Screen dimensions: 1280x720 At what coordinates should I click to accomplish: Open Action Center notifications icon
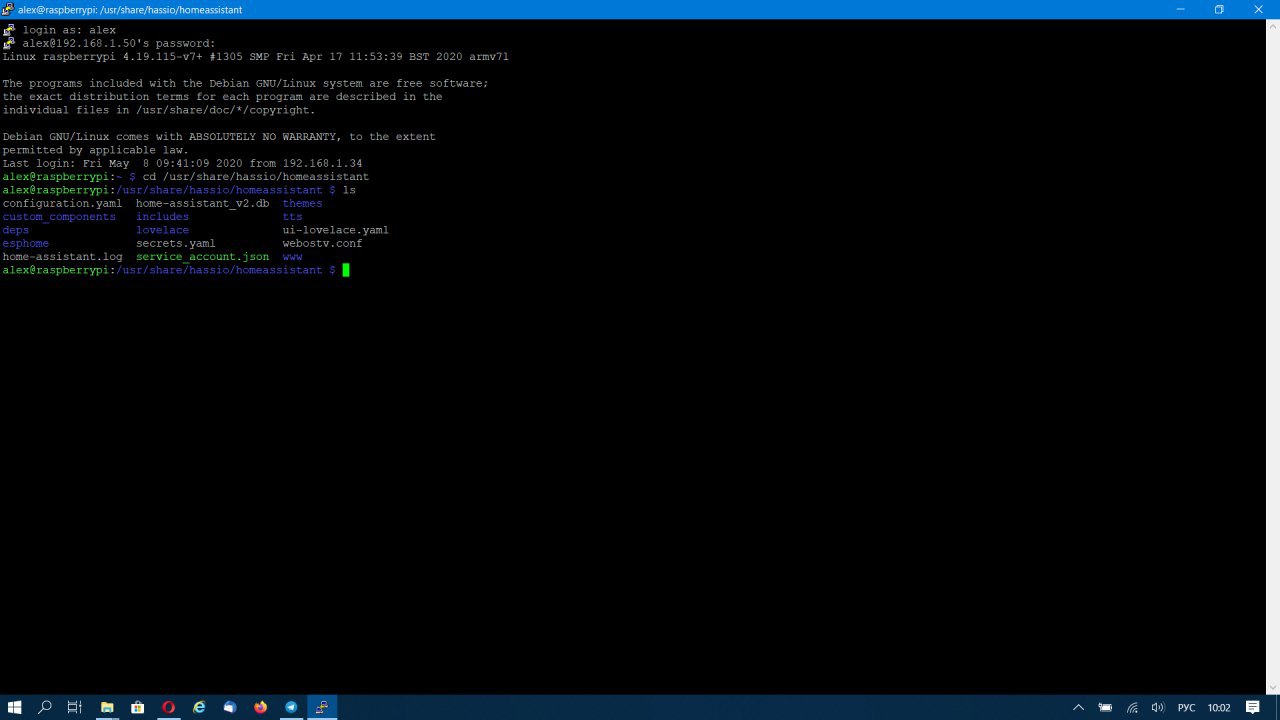click(1252, 707)
